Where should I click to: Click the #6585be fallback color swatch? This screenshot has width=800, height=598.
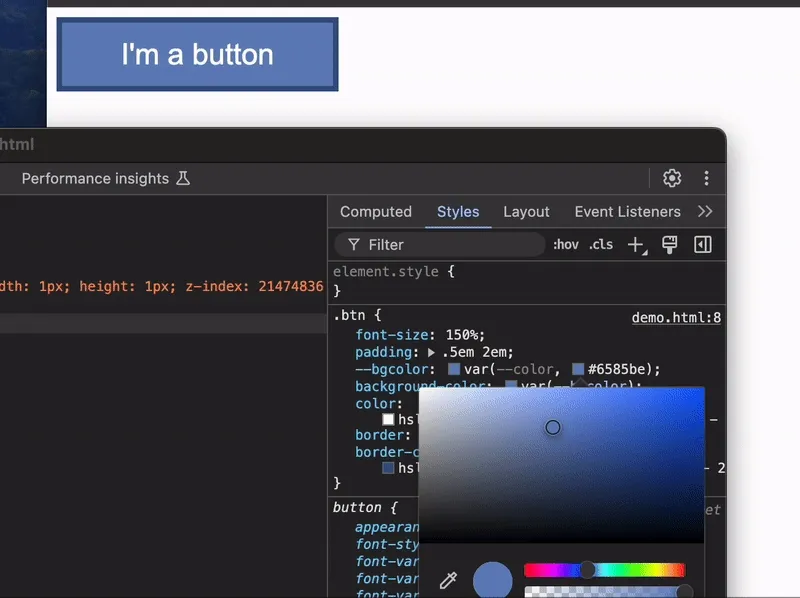point(578,369)
